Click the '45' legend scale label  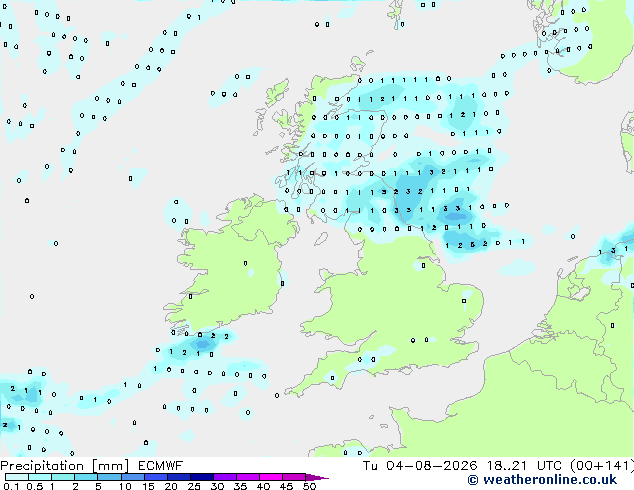click(x=286, y=486)
